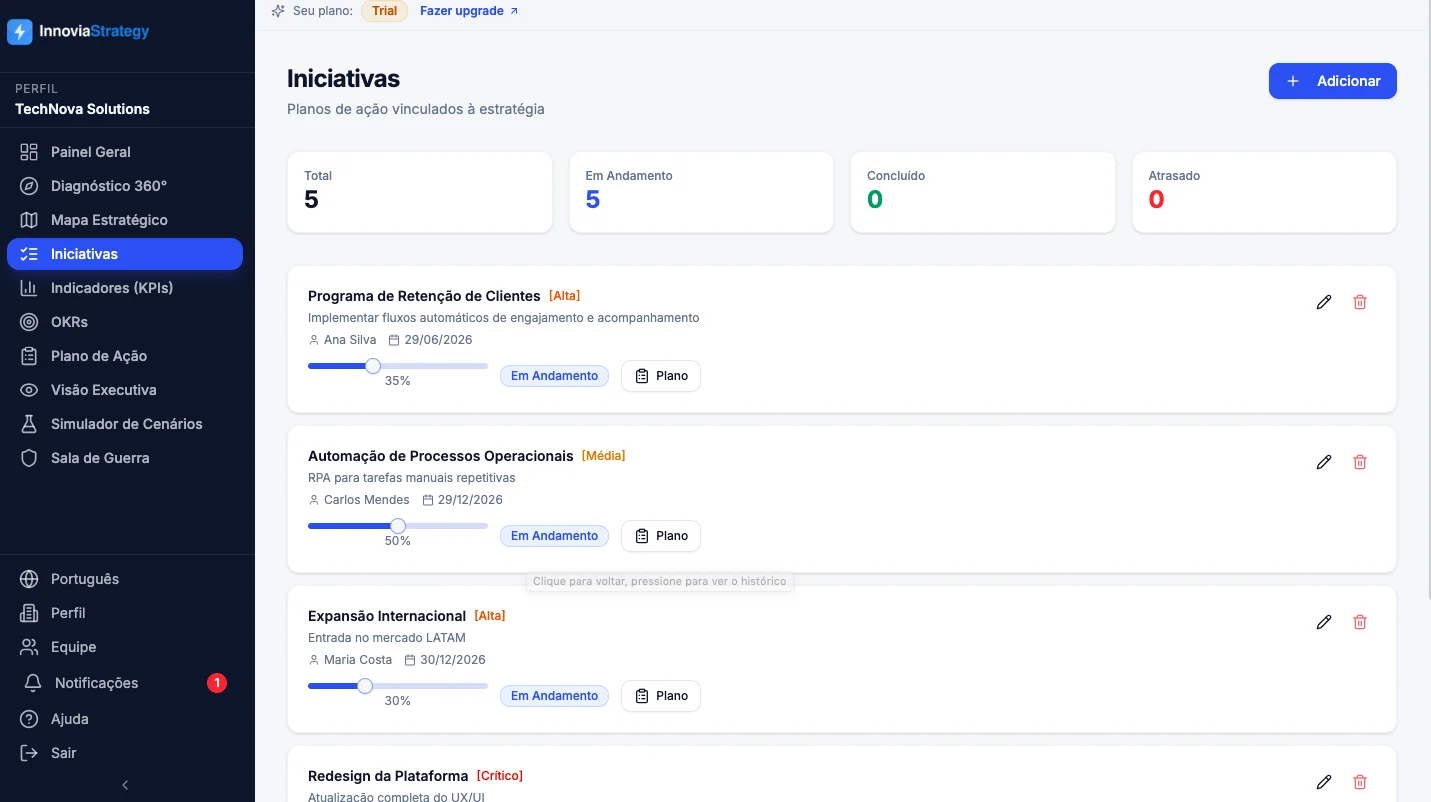Click Sair to log out
The width and height of the screenshot is (1431, 802).
(x=125, y=753)
